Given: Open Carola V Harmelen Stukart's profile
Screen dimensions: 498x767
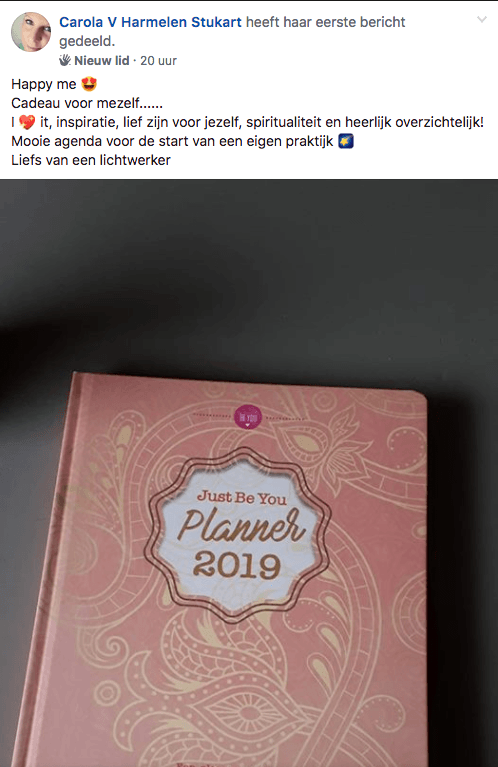Looking at the screenshot, I should point(150,22).
